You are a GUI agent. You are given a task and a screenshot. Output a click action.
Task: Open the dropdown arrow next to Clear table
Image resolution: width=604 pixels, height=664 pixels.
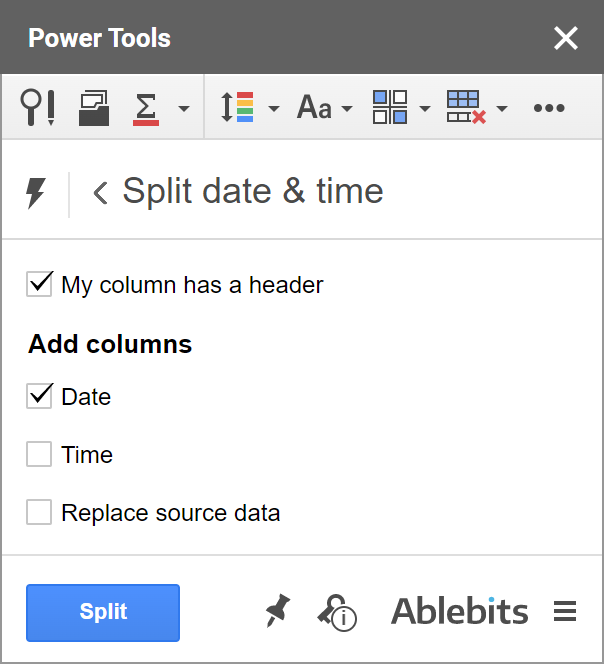click(x=501, y=108)
